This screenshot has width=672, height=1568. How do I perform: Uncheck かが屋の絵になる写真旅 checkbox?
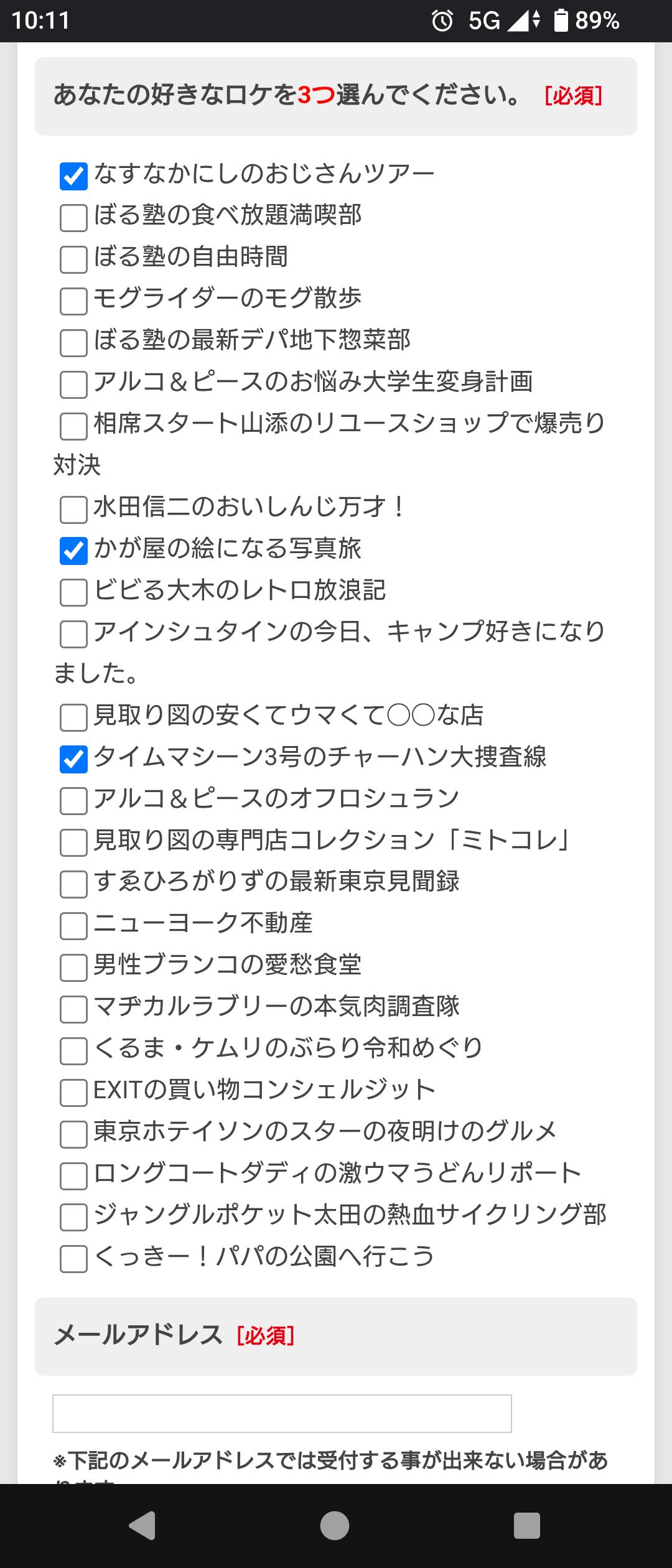[73, 551]
